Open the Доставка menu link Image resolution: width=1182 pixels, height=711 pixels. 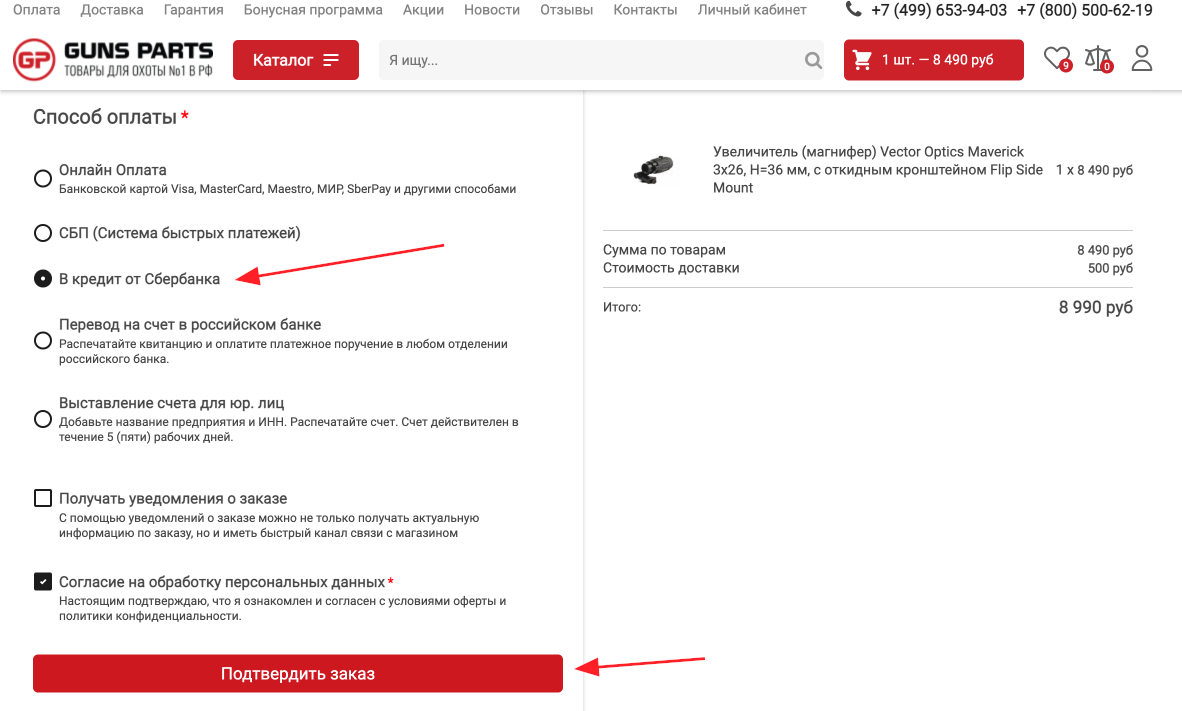(112, 10)
